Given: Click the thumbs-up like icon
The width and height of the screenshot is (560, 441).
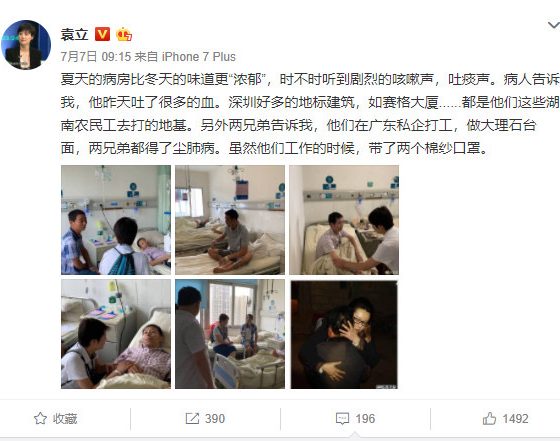Looking at the screenshot, I should tap(489, 418).
